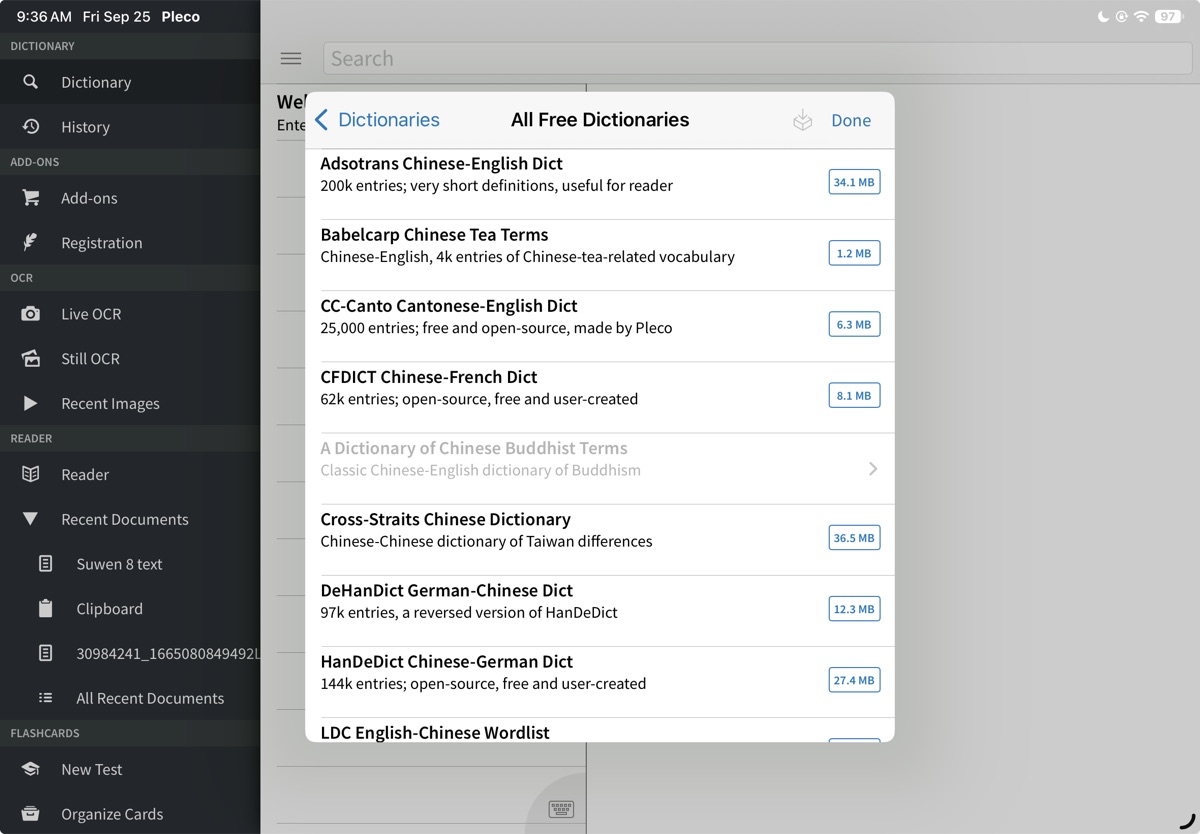
Task: Collapse the Recent Documents triangle
Action: coord(31,519)
